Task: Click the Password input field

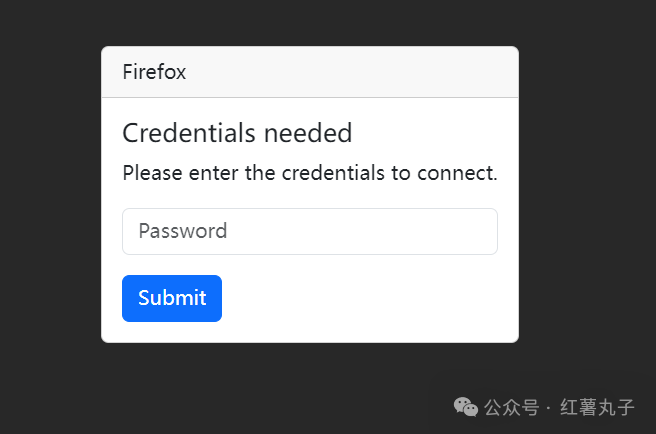Action: [x=309, y=231]
